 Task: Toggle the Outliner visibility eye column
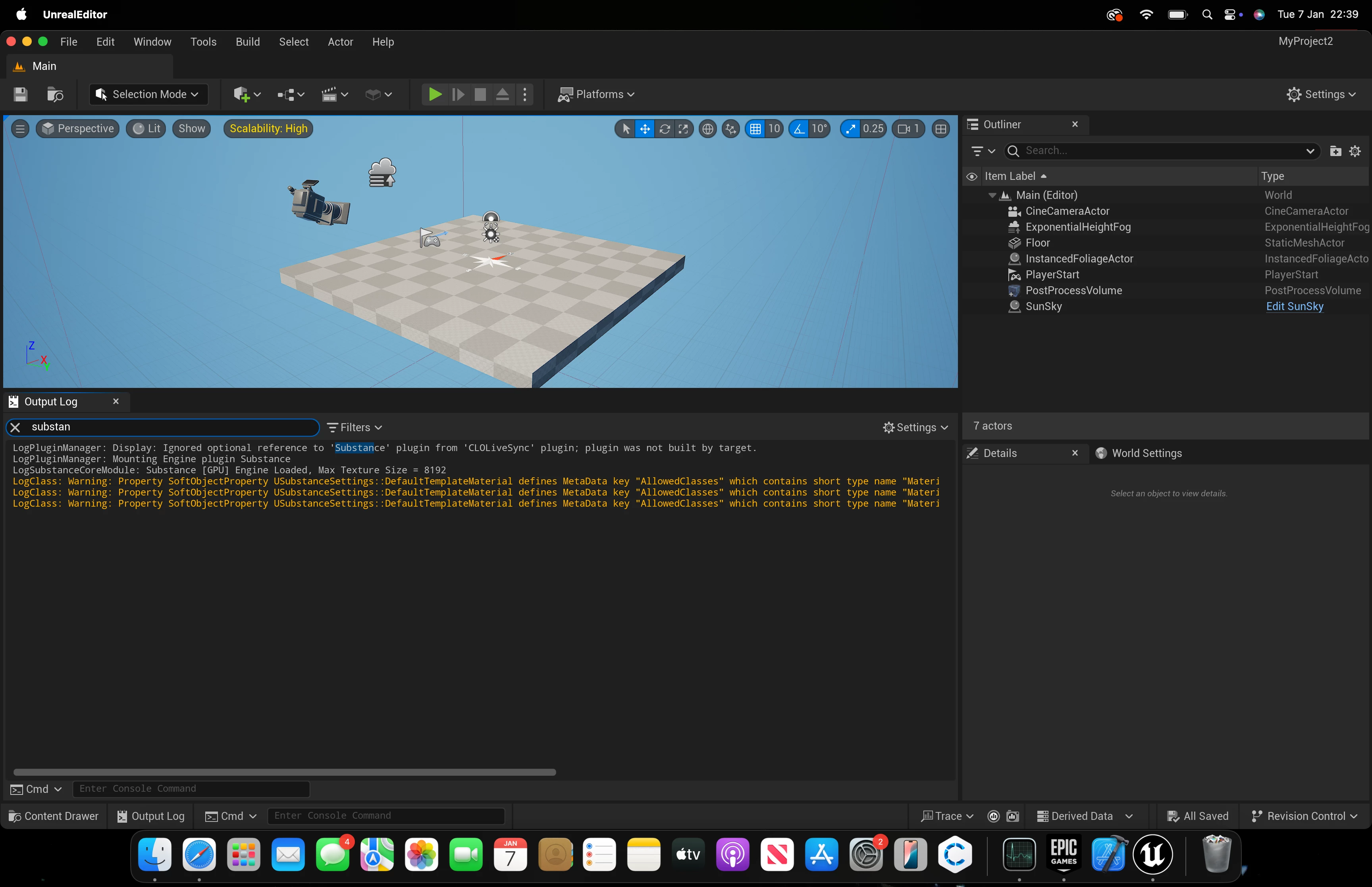(x=972, y=176)
